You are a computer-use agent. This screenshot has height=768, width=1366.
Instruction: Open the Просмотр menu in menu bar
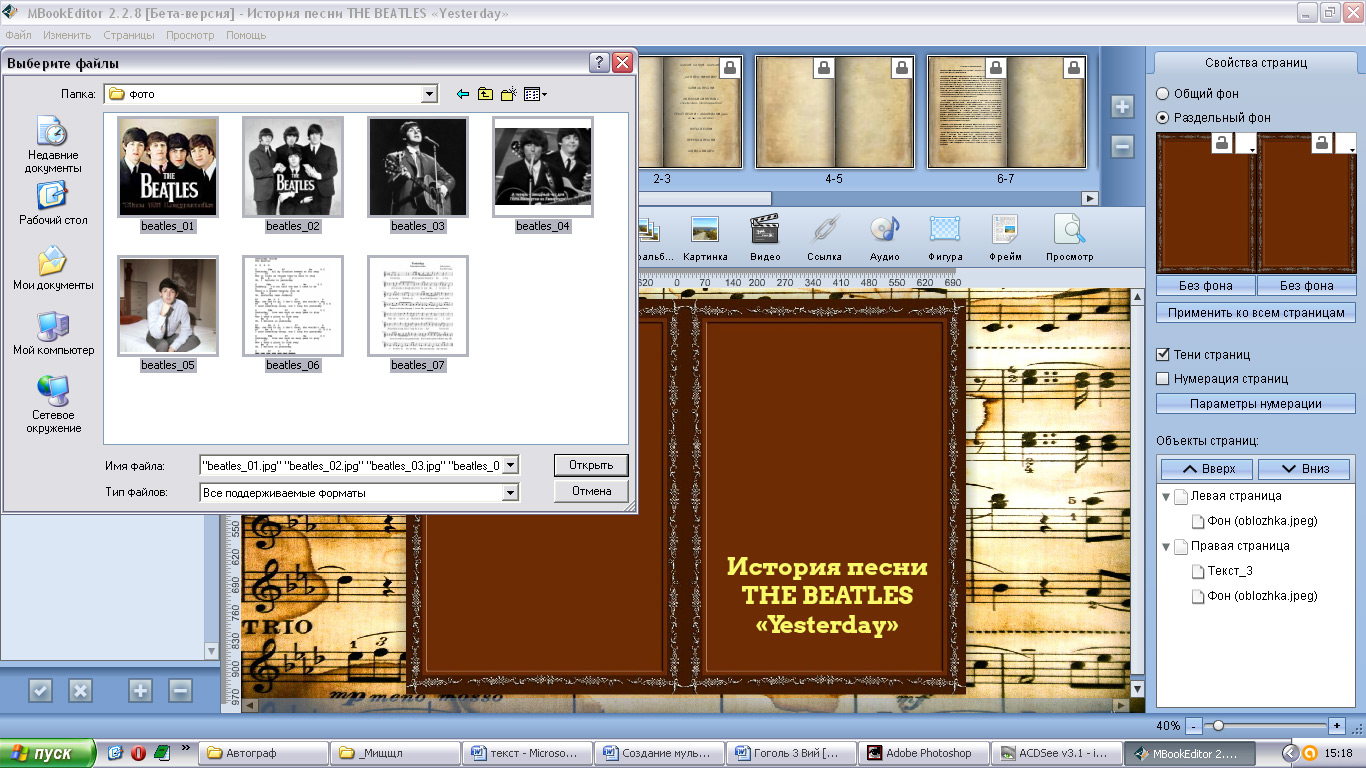coord(190,35)
